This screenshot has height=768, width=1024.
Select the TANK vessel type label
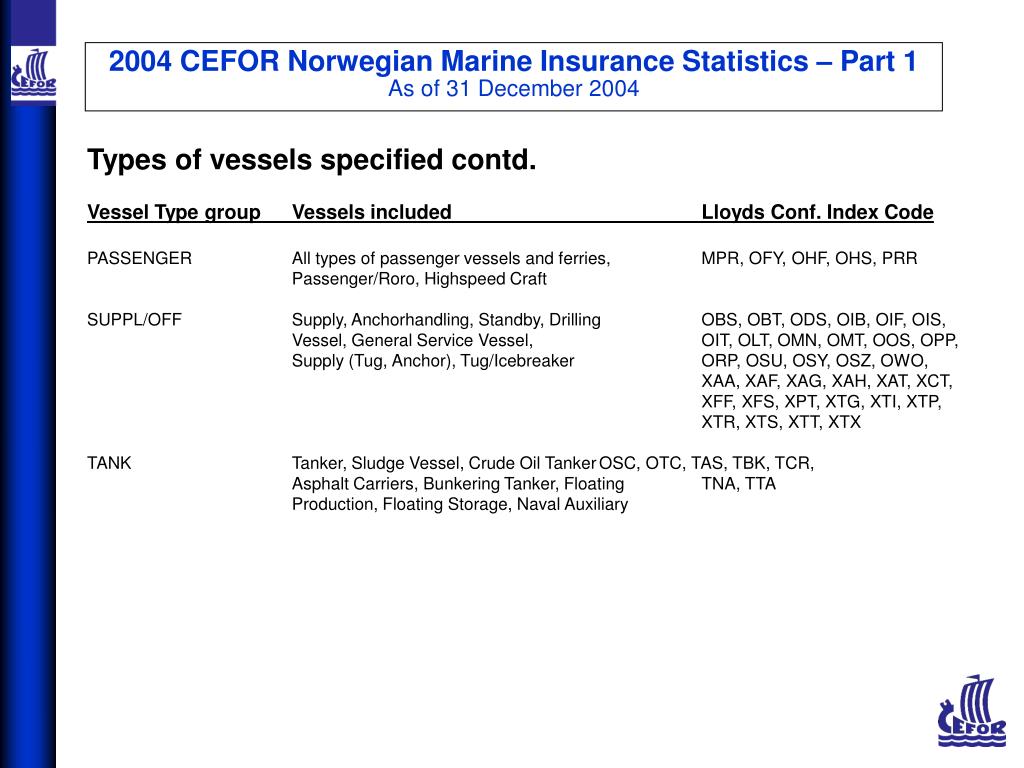click(x=109, y=463)
